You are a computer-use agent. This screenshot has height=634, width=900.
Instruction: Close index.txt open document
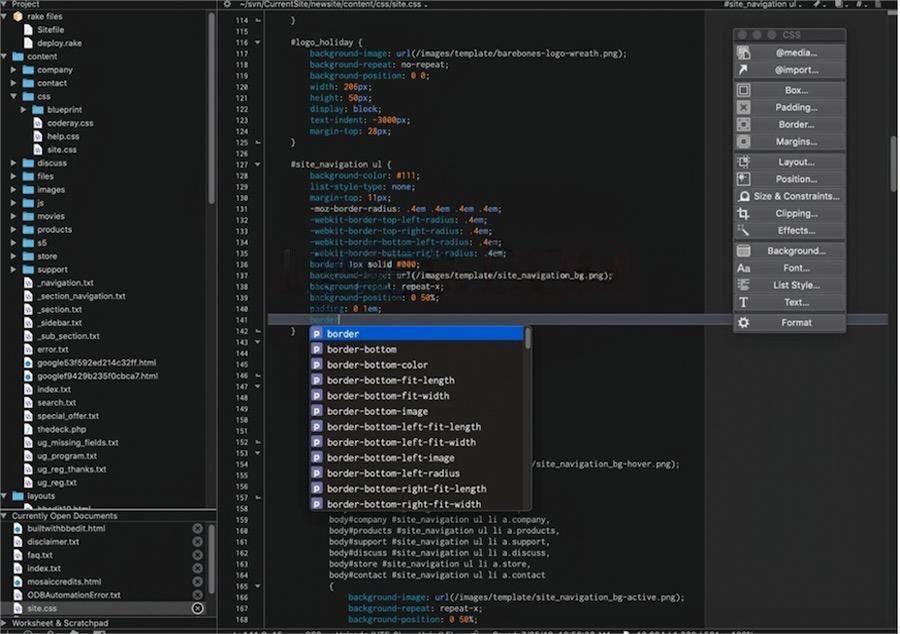(x=197, y=568)
